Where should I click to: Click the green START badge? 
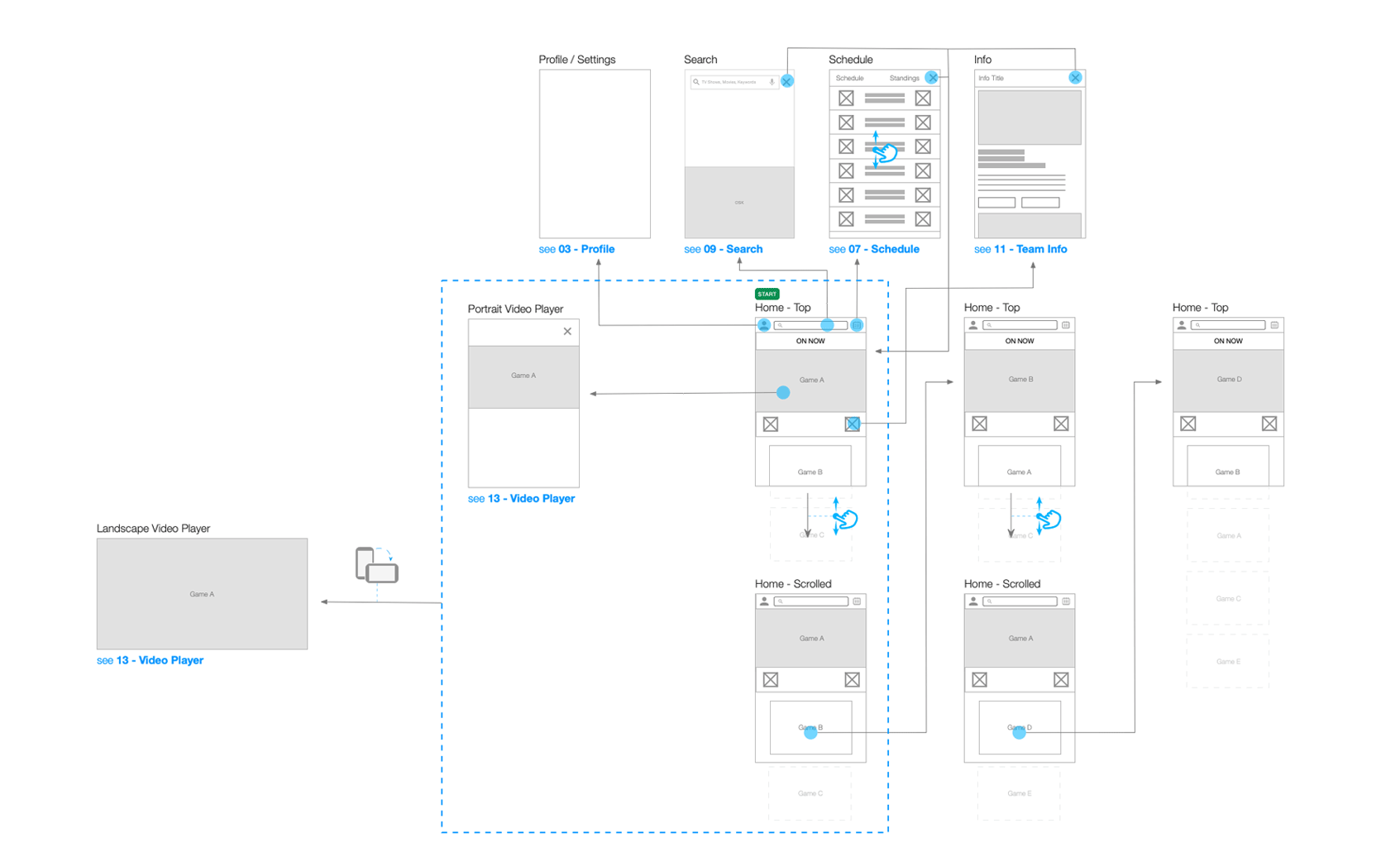(767, 294)
